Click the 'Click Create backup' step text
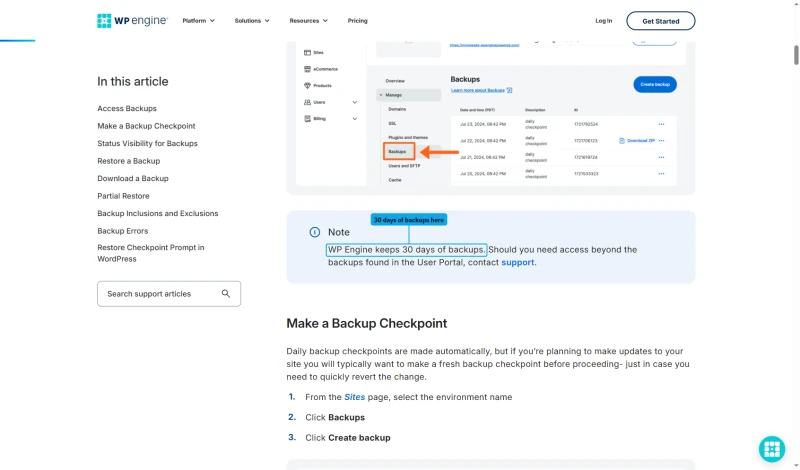Screen dimensions: 800x470 pos(348,438)
